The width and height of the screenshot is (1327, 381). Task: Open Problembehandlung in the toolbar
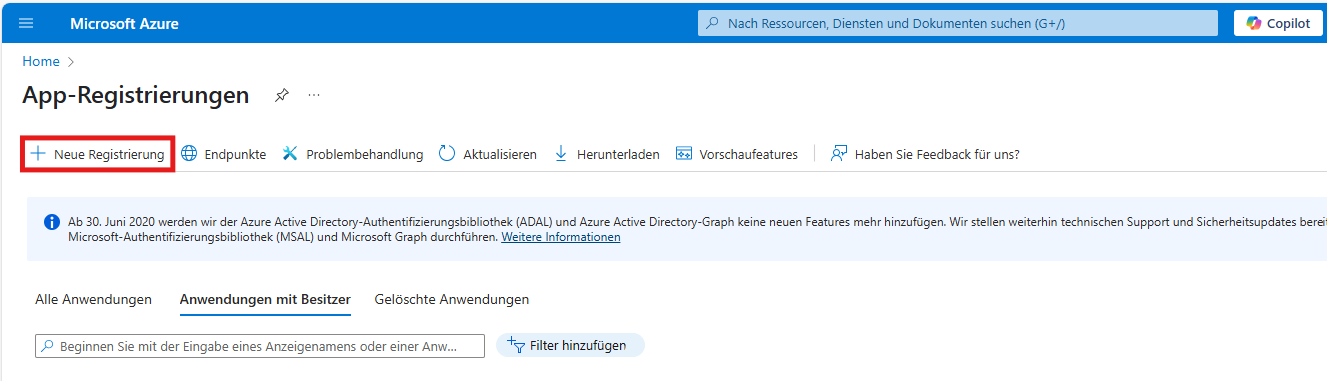[x=353, y=154]
